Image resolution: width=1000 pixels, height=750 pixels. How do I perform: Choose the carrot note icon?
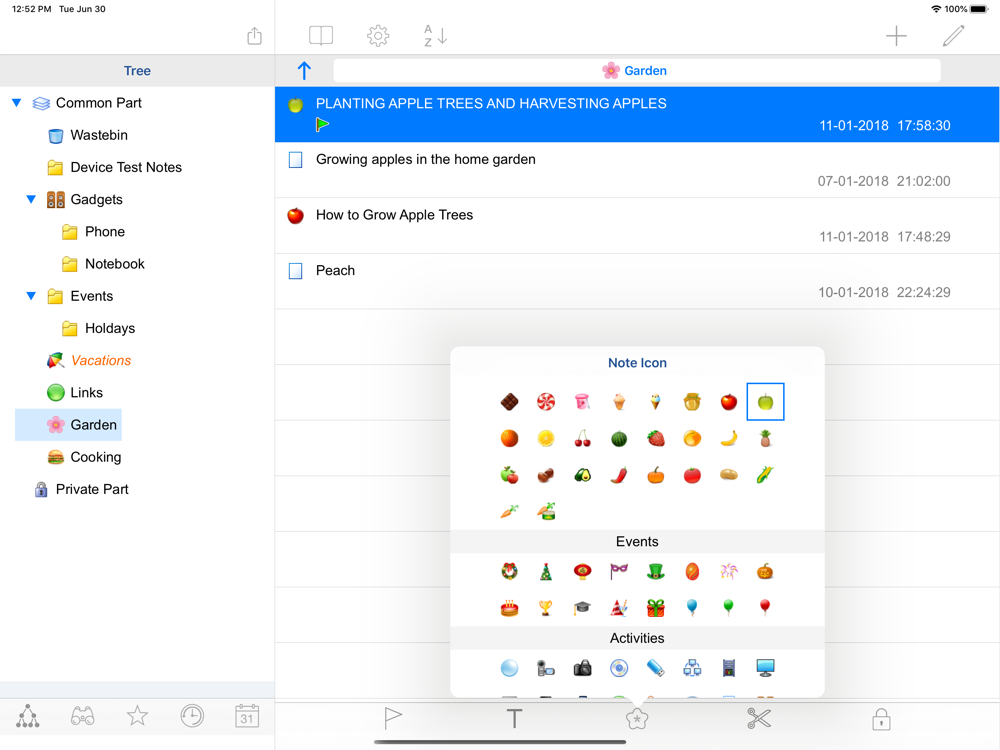(x=509, y=511)
